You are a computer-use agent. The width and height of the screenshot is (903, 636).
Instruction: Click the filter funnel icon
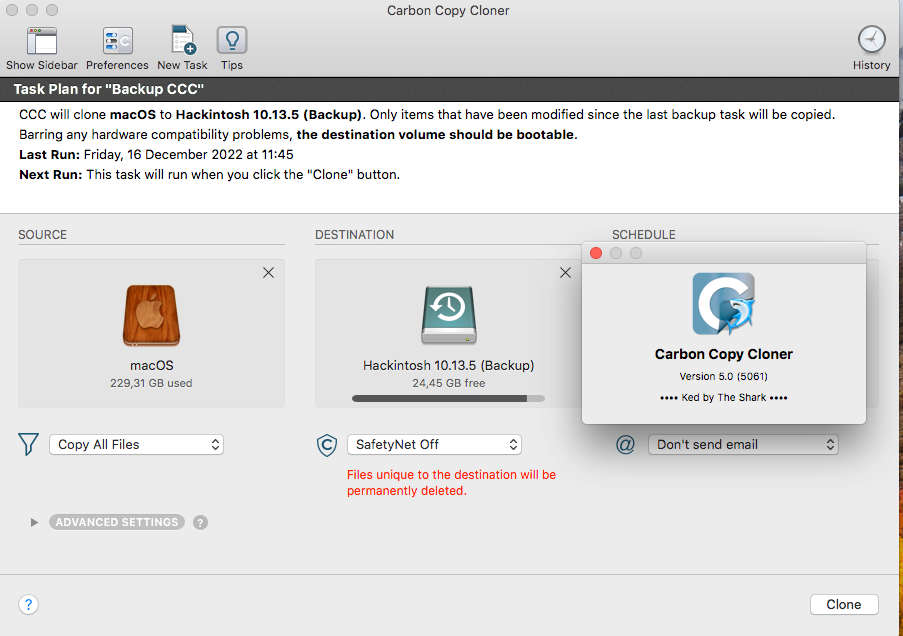pyautogui.click(x=28, y=444)
